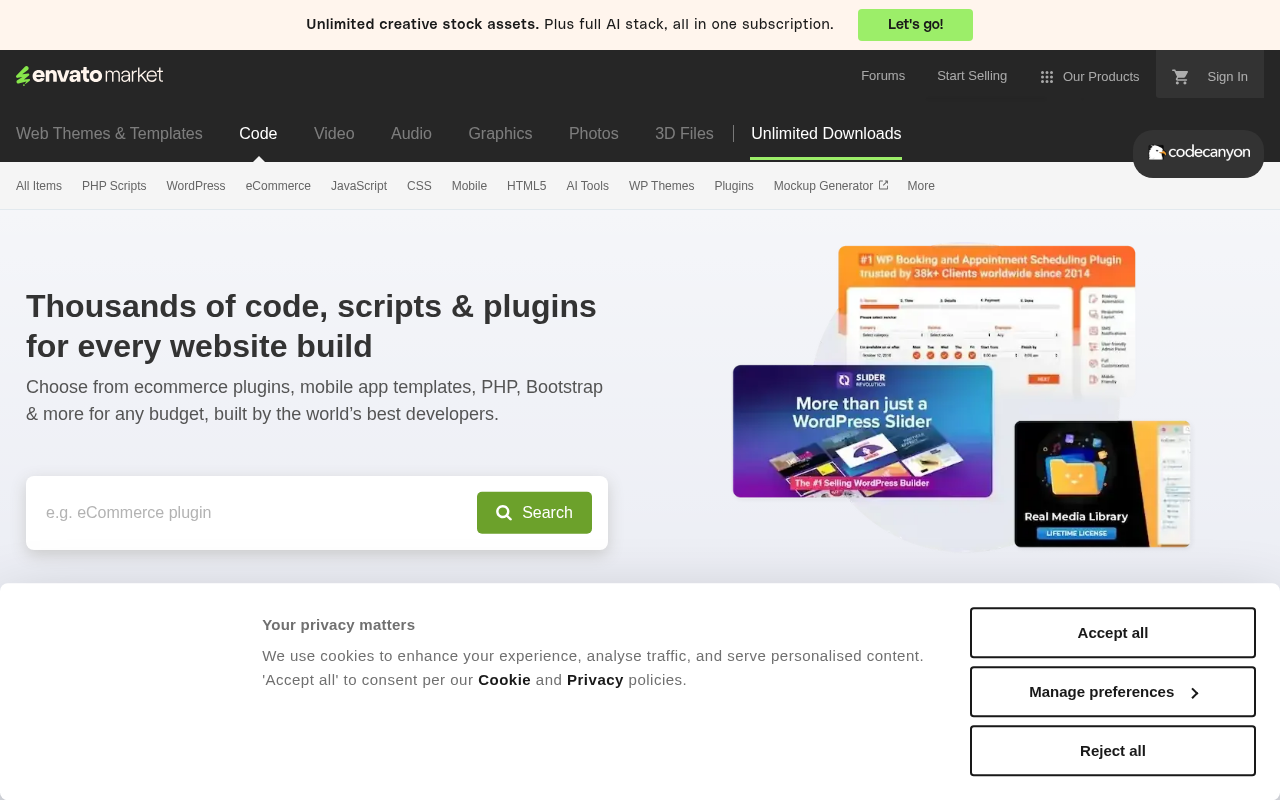Click the 'Choose from ecommerce plugins' description text
This screenshot has height=800, width=1280.
(314, 400)
